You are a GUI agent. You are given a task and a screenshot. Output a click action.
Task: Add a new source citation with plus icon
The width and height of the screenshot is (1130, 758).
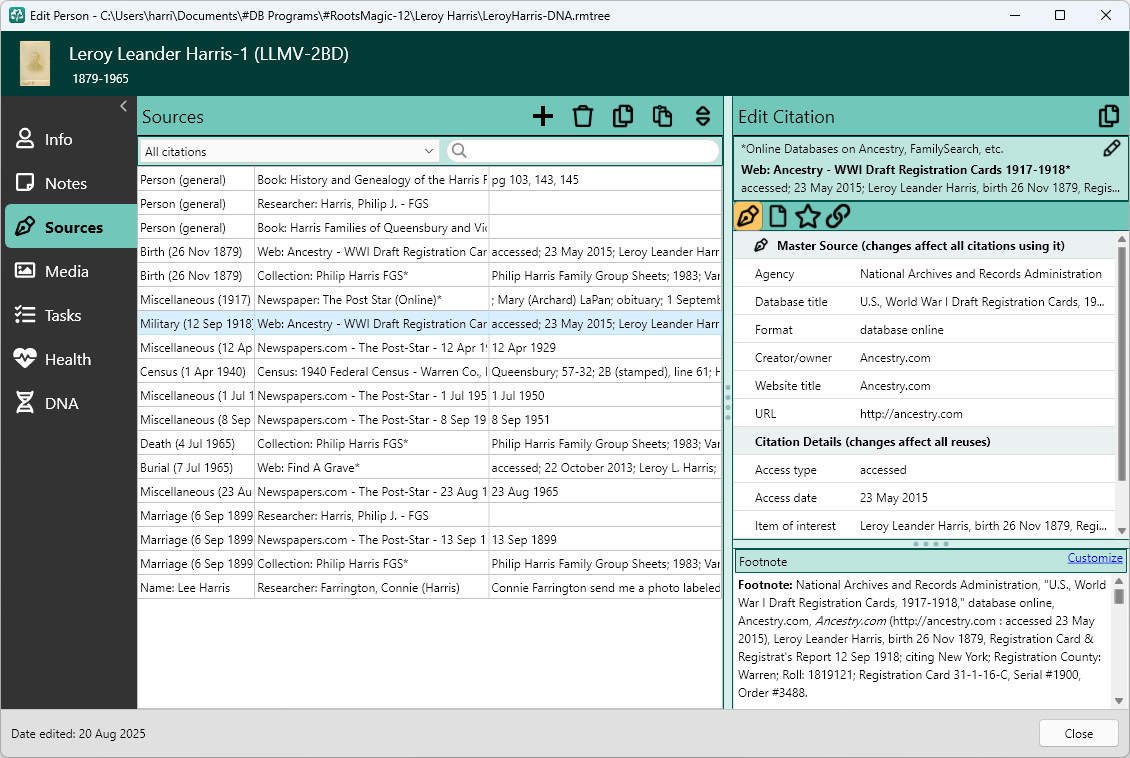coord(543,116)
